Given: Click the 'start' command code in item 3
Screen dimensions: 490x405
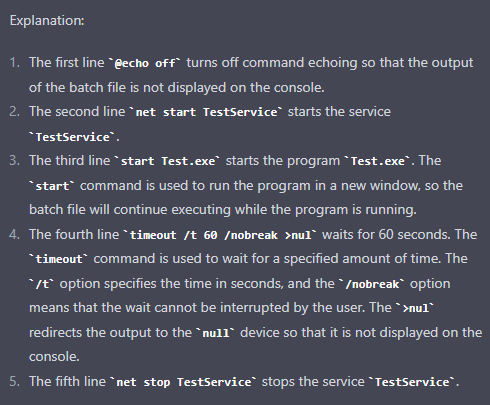Looking at the screenshot, I should click(x=52, y=186).
